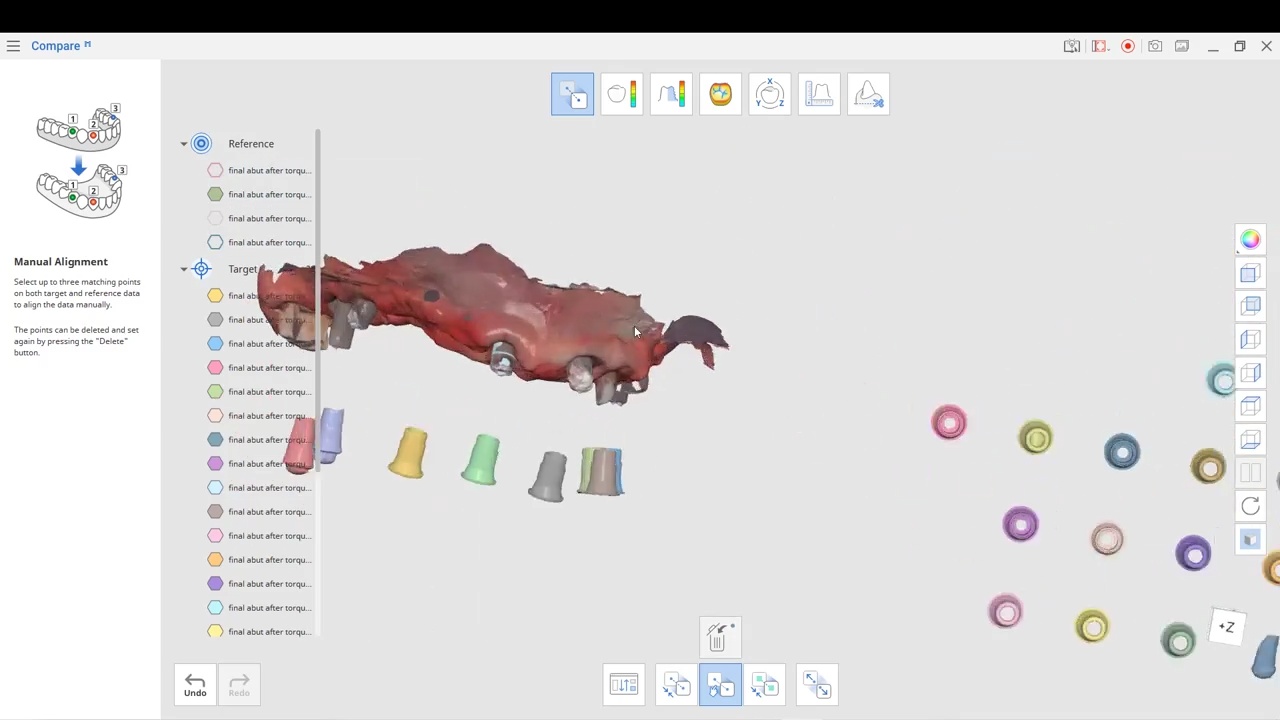Select the trim cutting tool

click(x=868, y=94)
